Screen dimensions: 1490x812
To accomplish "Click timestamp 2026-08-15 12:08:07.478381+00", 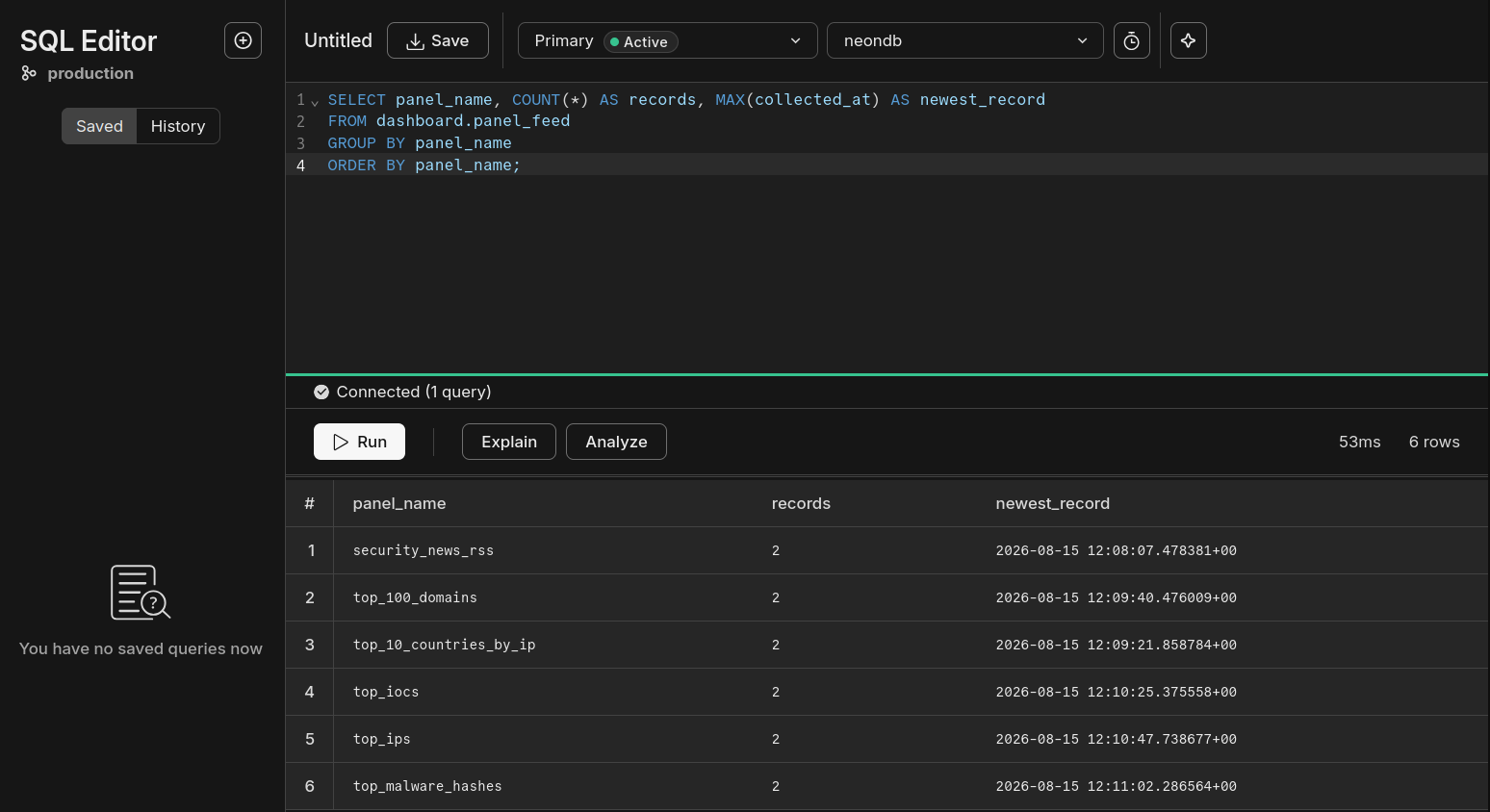I will coord(1117,550).
